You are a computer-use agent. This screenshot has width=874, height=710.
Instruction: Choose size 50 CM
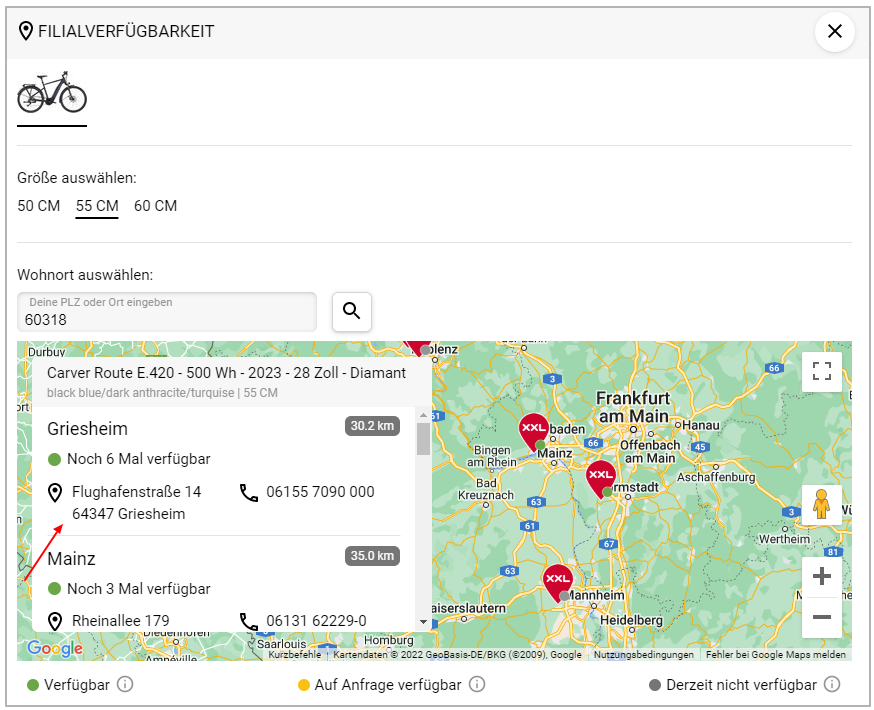point(38,206)
